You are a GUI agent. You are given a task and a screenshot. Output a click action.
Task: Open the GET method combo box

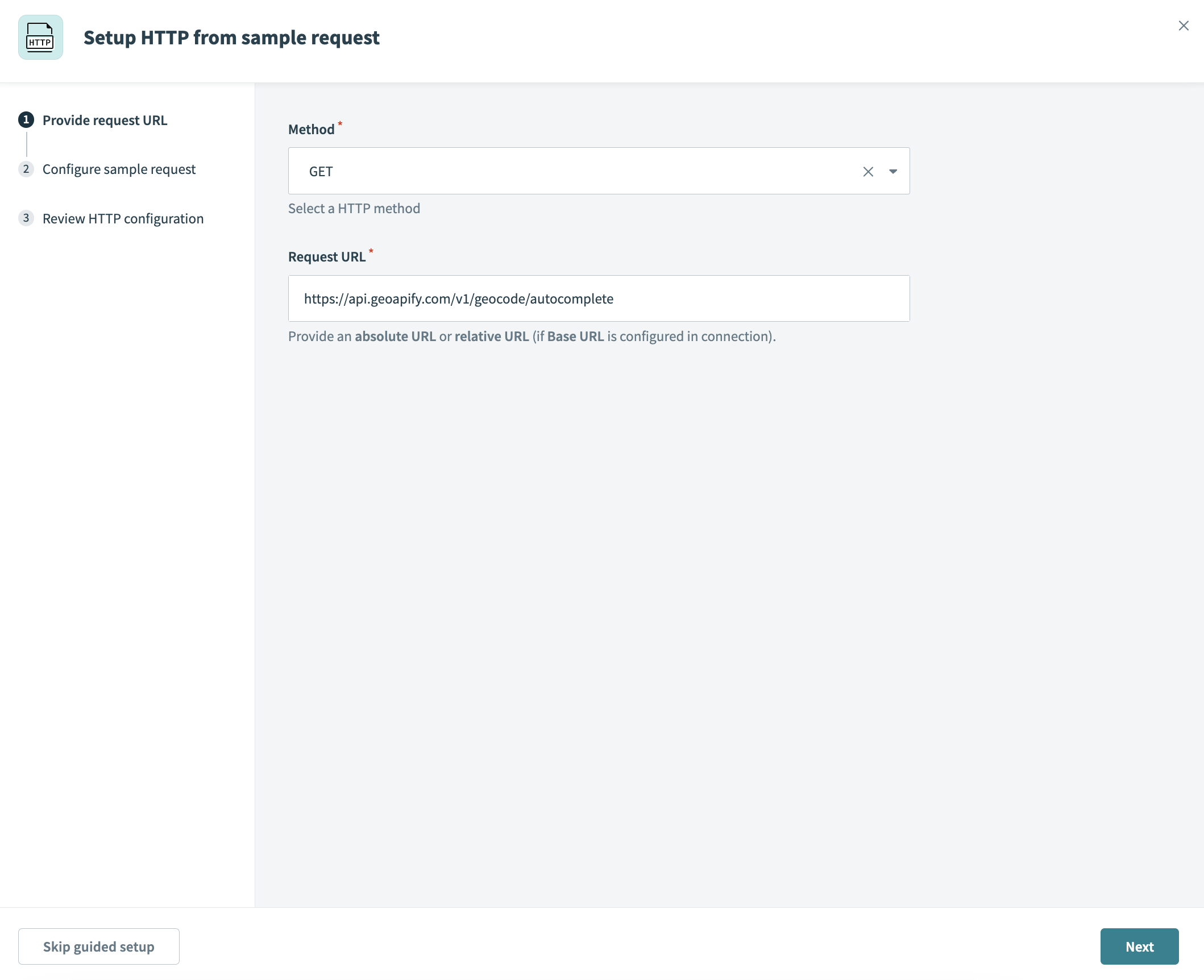(x=598, y=171)
